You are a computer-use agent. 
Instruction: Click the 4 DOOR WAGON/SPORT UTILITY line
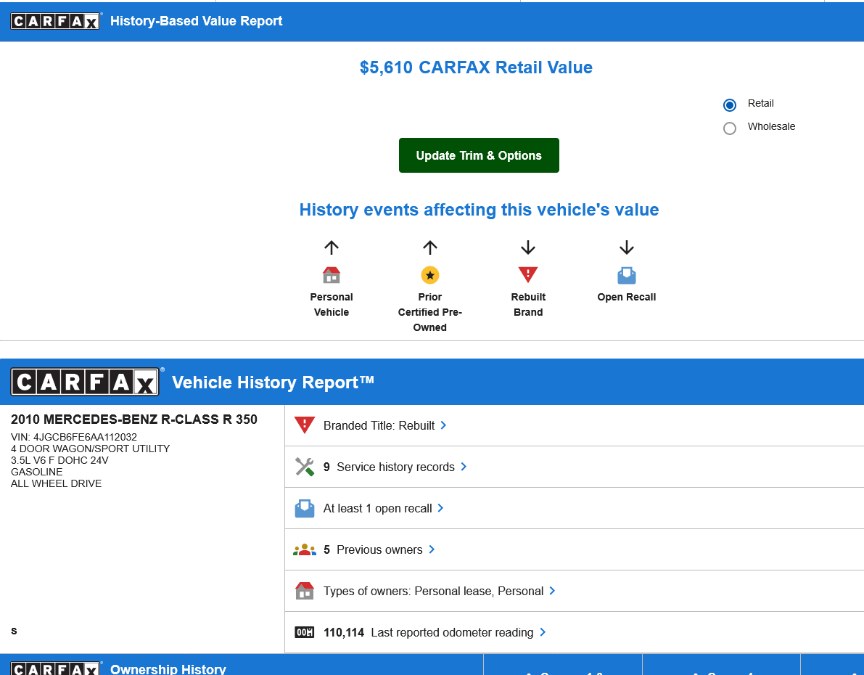pos(90,449)
